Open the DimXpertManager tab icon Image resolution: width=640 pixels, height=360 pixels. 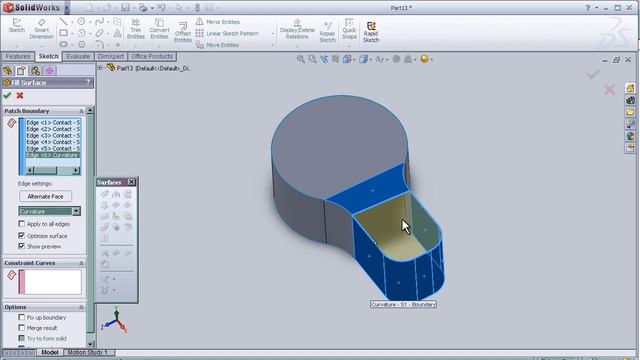point(49,71)
